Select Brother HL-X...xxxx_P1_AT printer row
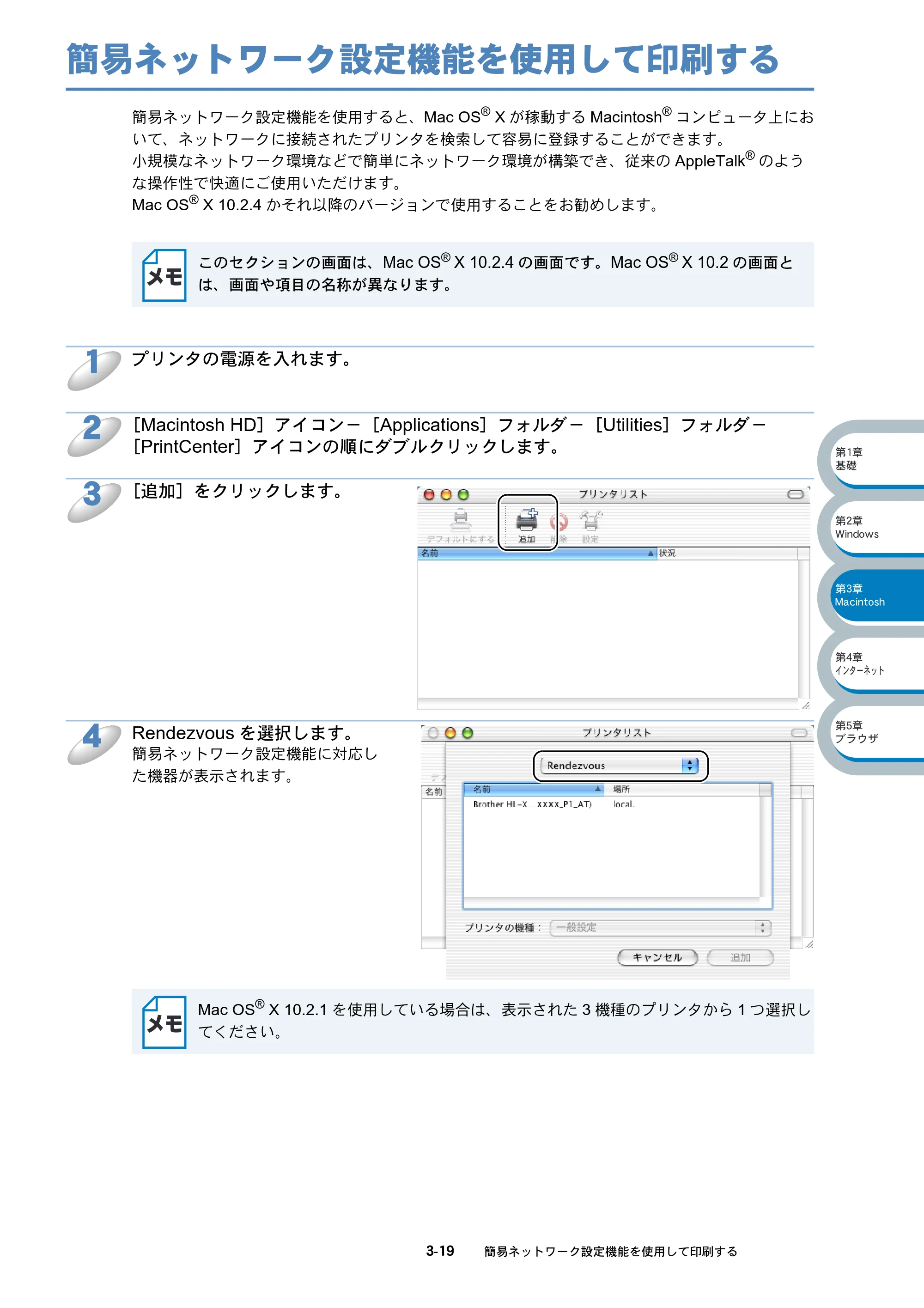The width and height of the screenshot is (924, 1308). click(x=612, y=804)
